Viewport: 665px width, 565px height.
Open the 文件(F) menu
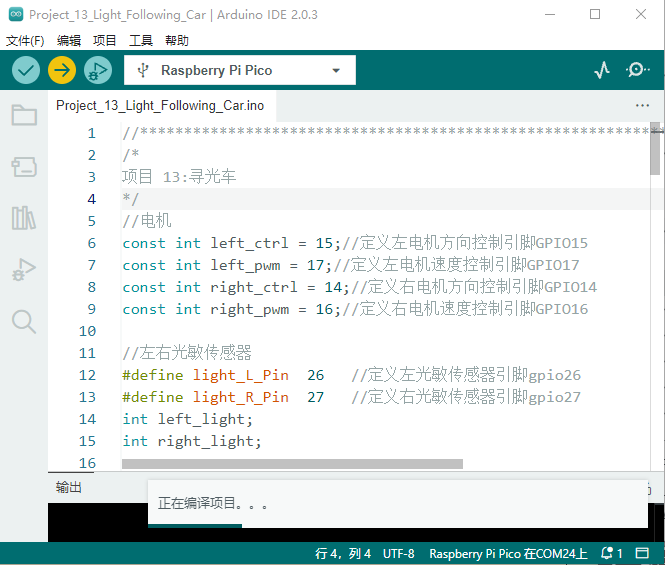point(25,41)
